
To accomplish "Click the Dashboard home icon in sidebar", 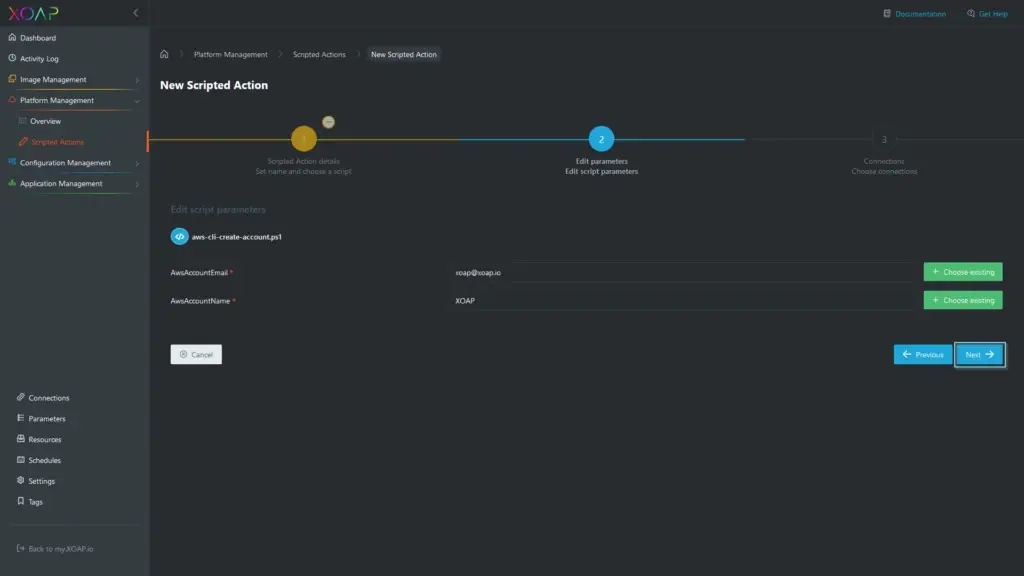I will point(12,37).
